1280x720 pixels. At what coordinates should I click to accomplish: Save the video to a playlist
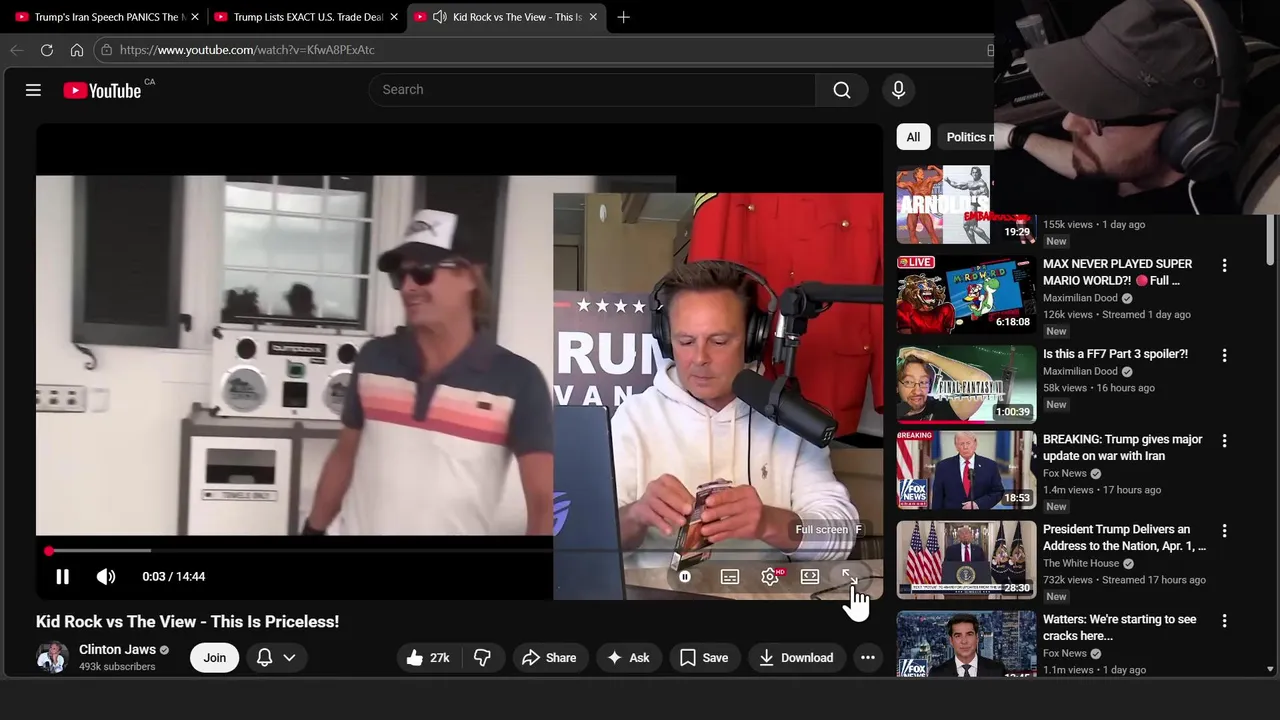pyautogui.click(x=704, y=657)
